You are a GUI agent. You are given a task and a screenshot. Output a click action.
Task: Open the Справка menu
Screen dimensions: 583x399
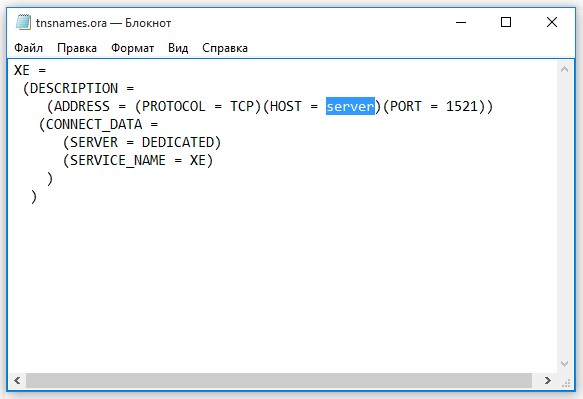point(225,48)
